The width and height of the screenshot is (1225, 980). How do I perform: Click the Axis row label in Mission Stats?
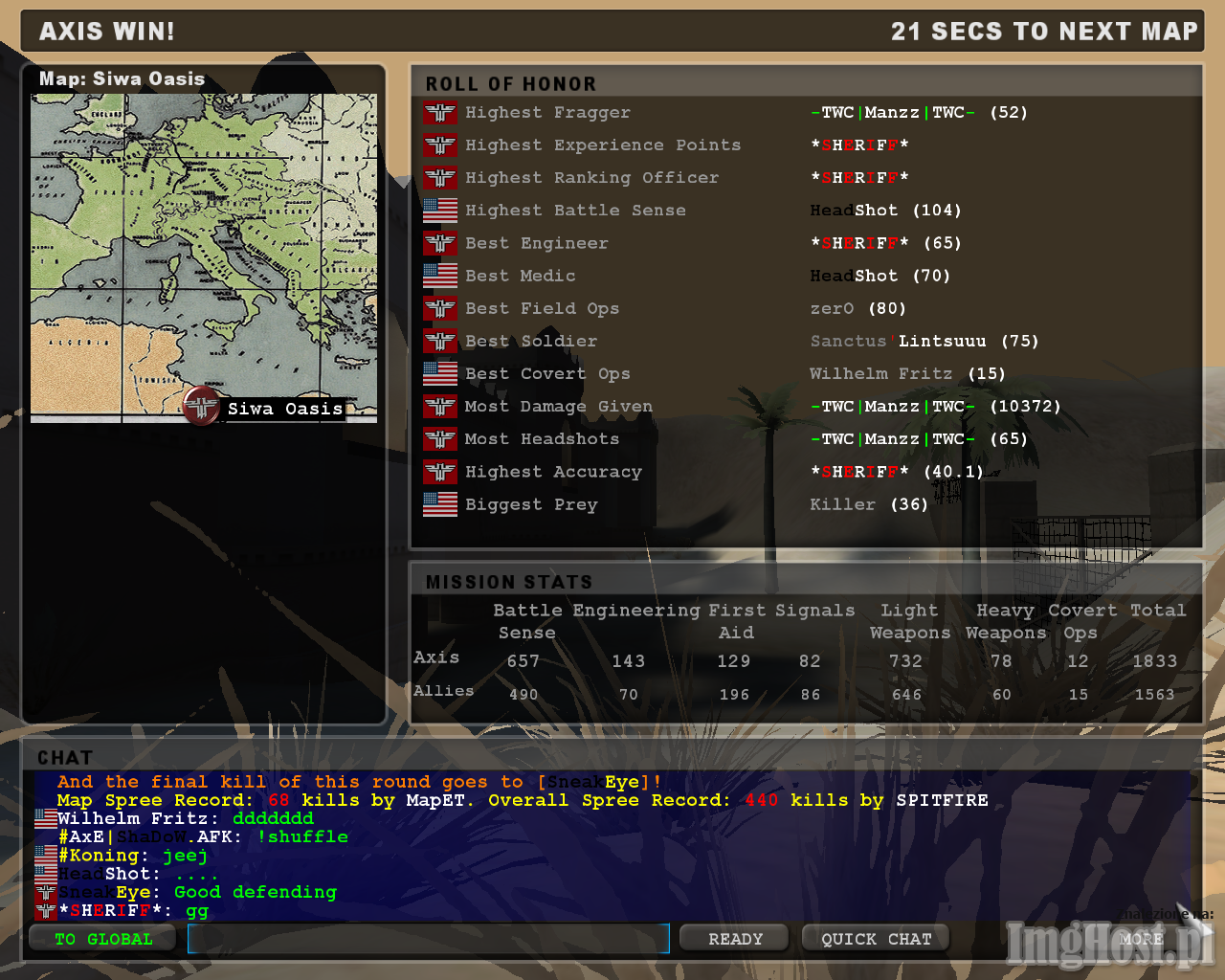pos(436,657)
